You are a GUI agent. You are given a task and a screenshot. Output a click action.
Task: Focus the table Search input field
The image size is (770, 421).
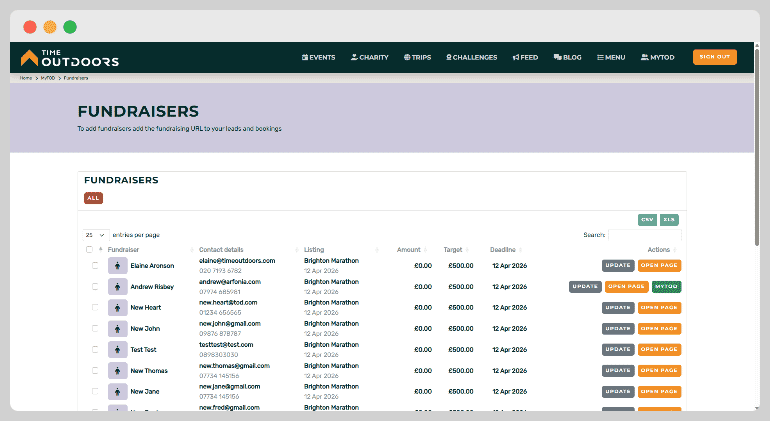tap(643, 235)
